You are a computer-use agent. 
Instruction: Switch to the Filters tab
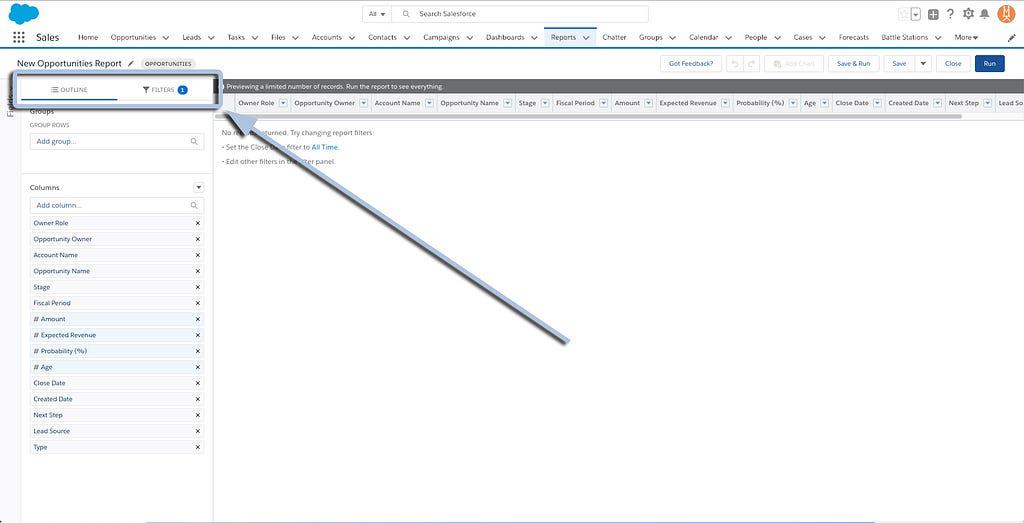pyautogui.click(x=165, y=90)
